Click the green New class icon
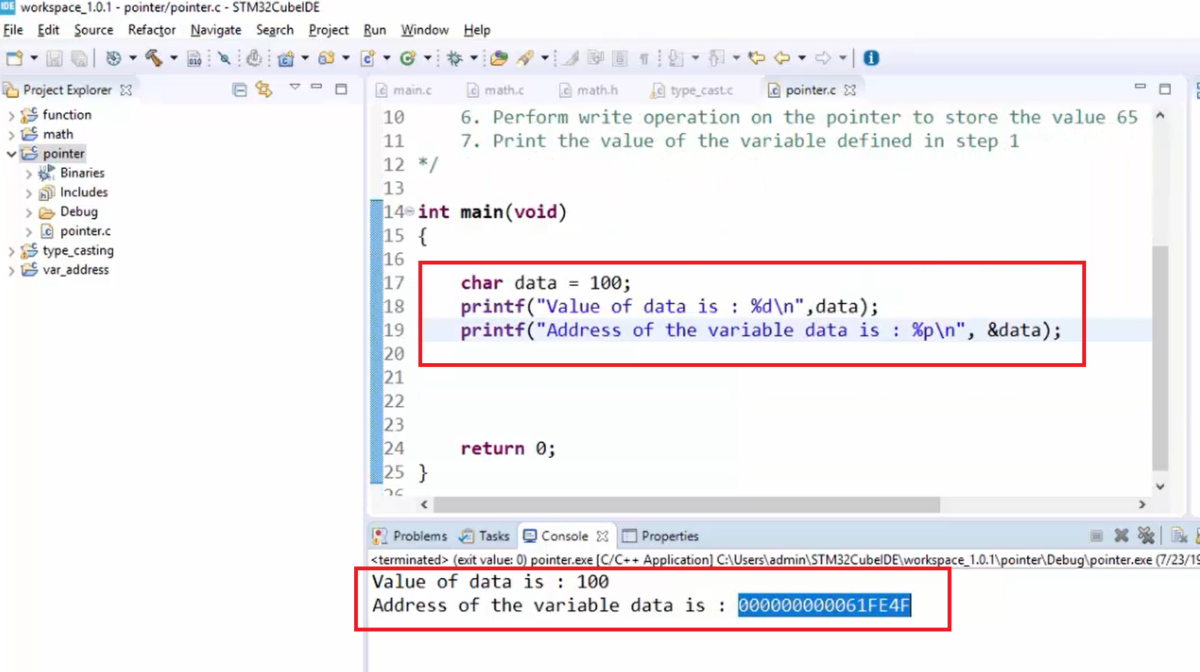1200x672 pixels. [x=408, y=58]
